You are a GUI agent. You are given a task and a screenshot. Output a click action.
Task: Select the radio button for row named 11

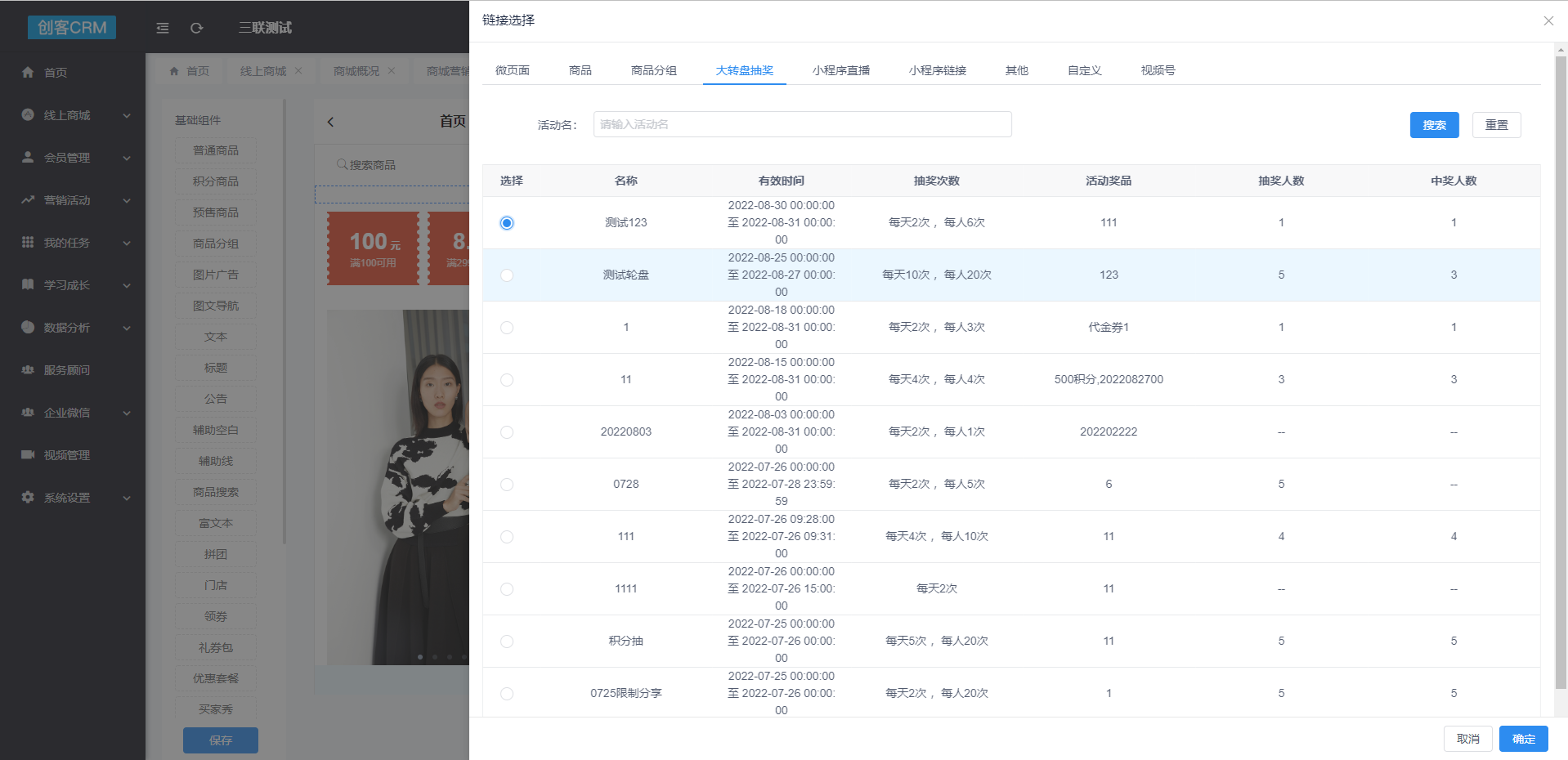507,380
